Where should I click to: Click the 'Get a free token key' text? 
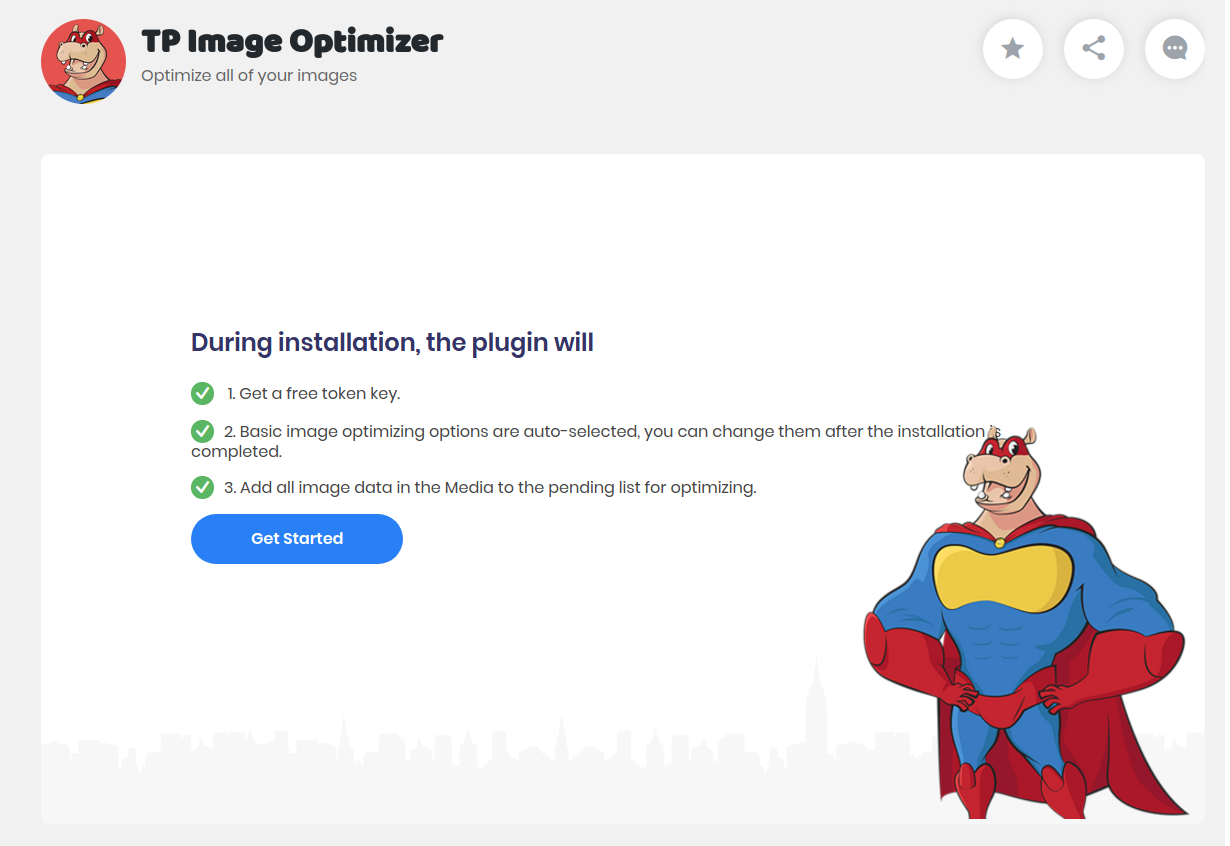pyautogui.click(x=314, y=393)
